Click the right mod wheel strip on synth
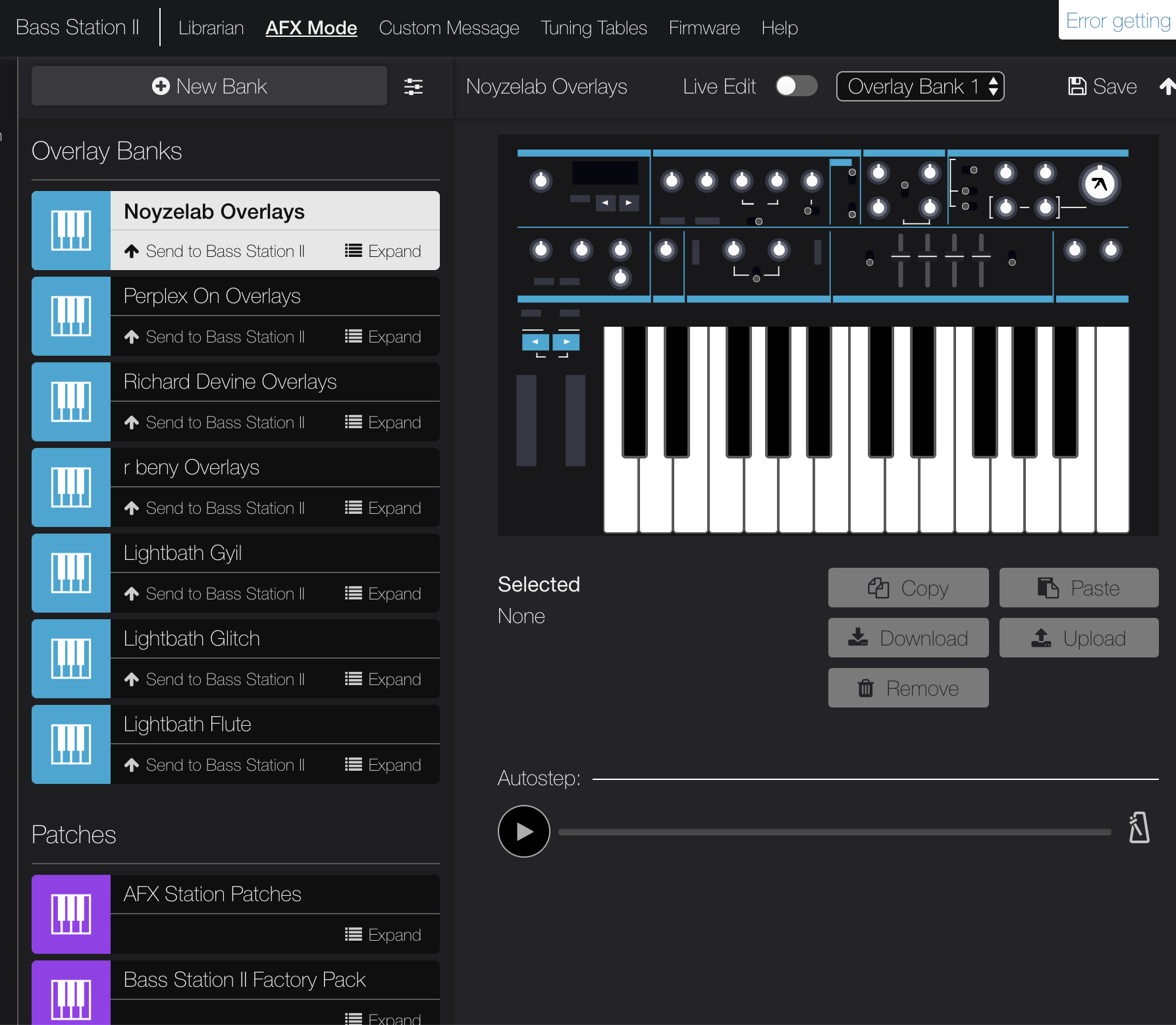This screenshot has height=1025, width=1176. click(575, 420)
